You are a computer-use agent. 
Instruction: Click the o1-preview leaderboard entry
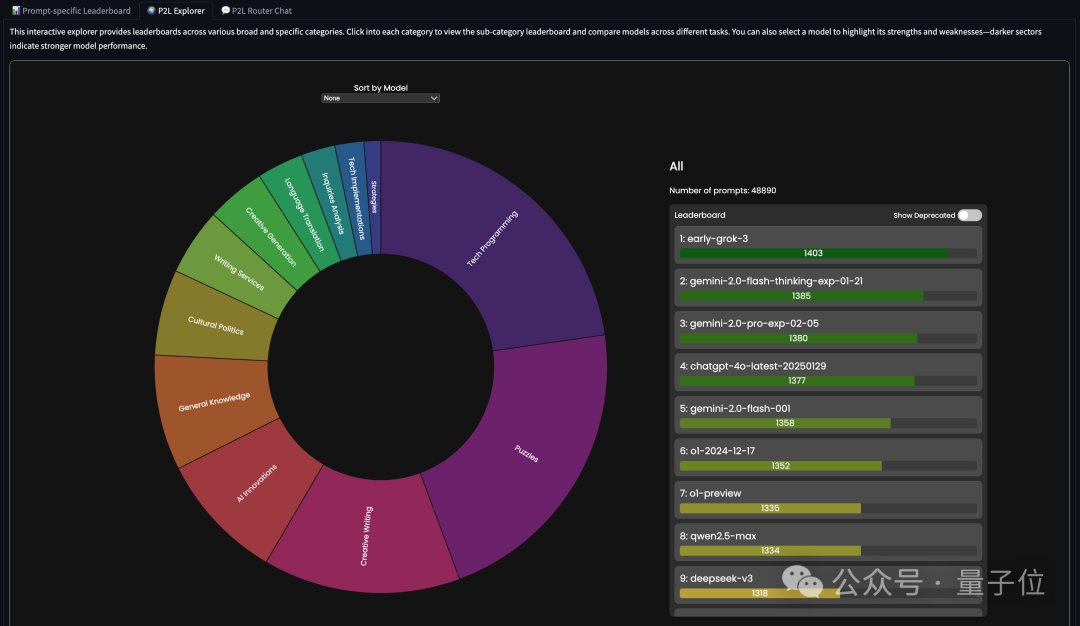click(x=828, y=500)
